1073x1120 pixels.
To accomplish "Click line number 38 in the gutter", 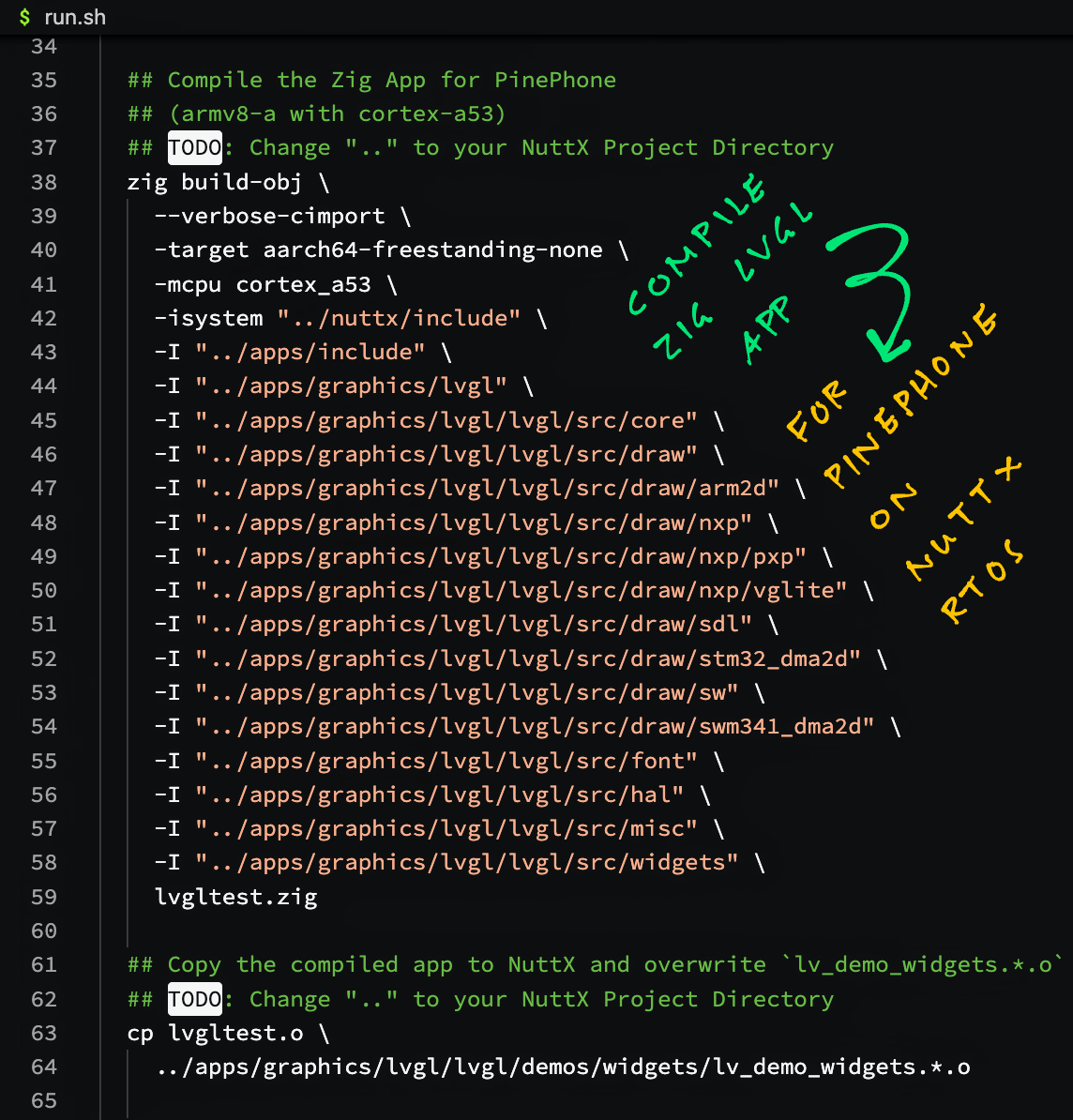I will pyautogui.click(x=44, y=182).
